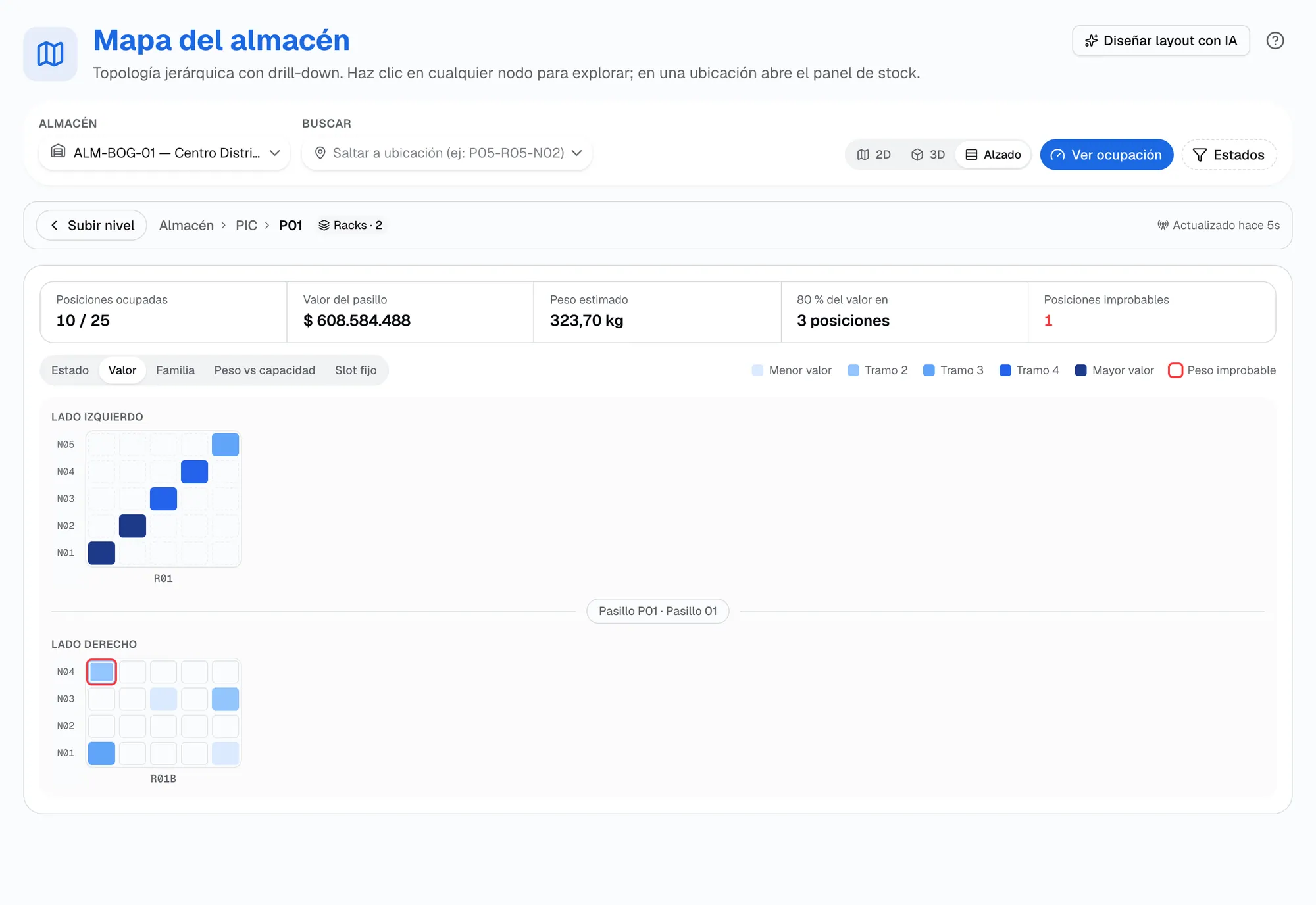Select the N01 first slot in rack R01B
The height and width of the screenshot is (905, 1316).
101,753
